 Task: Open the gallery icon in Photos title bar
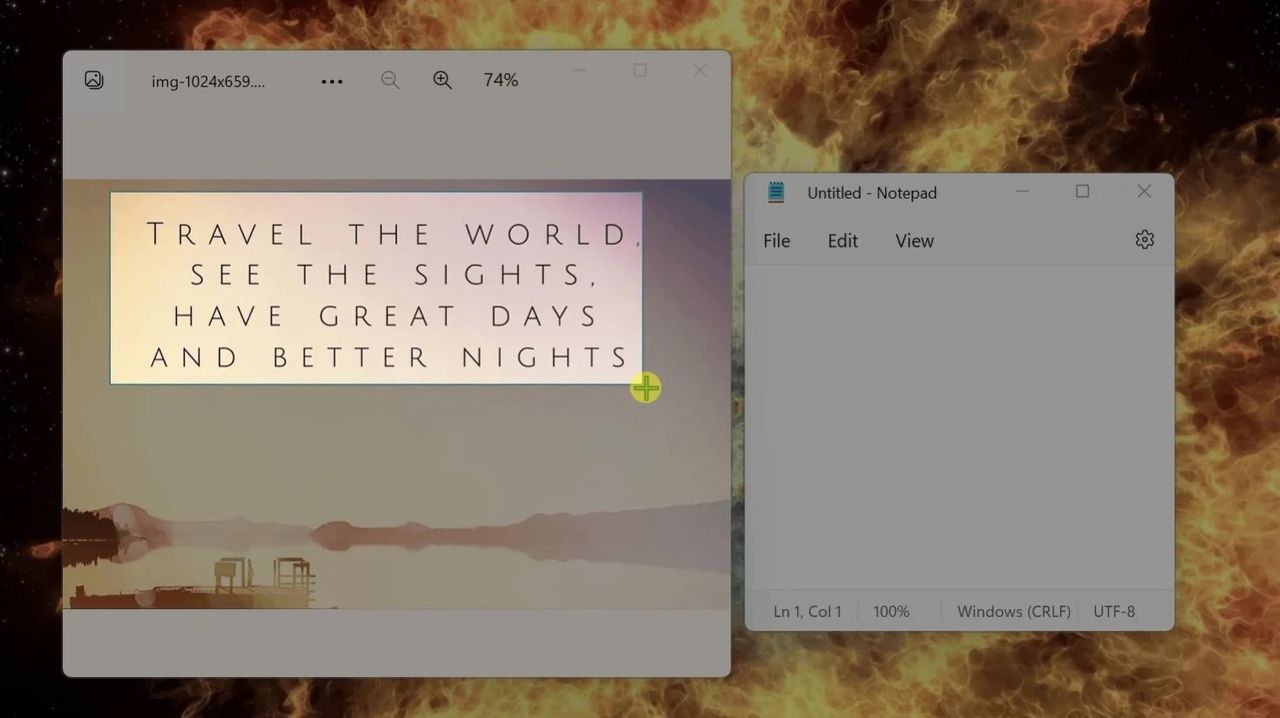click(93, 78)
